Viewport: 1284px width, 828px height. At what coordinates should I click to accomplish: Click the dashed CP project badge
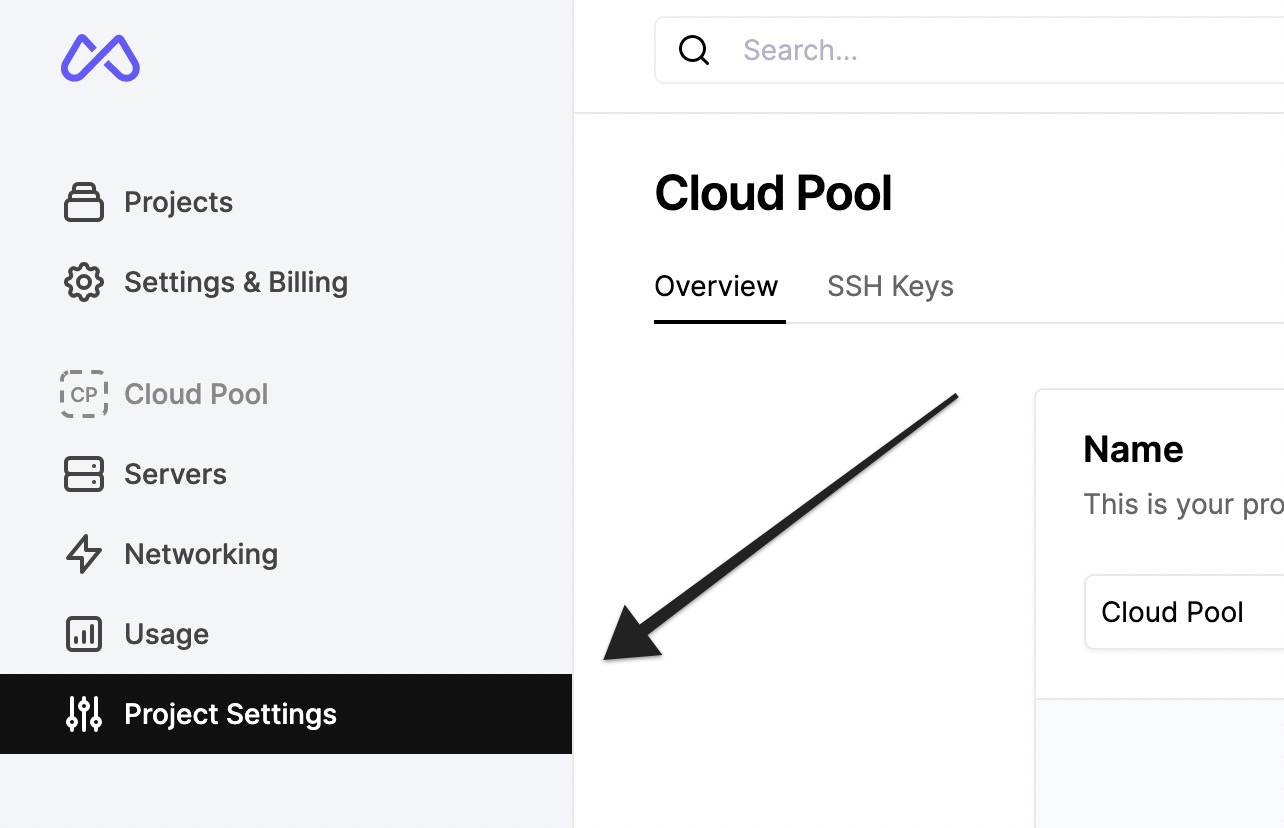[x=84, y=394]
